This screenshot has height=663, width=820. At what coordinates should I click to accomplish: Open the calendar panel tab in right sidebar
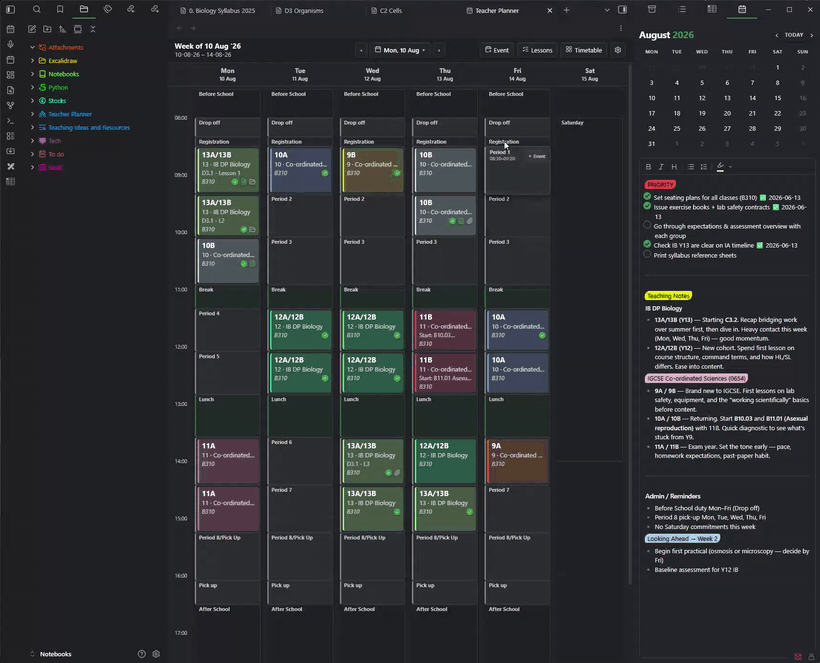pos(742,9)
